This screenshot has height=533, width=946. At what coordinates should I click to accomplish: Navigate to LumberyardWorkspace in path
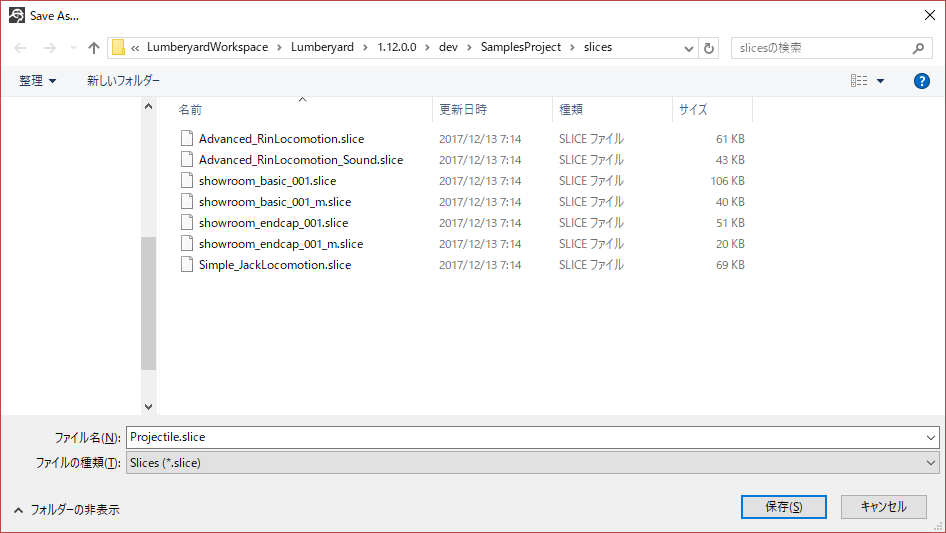(208, 47)
